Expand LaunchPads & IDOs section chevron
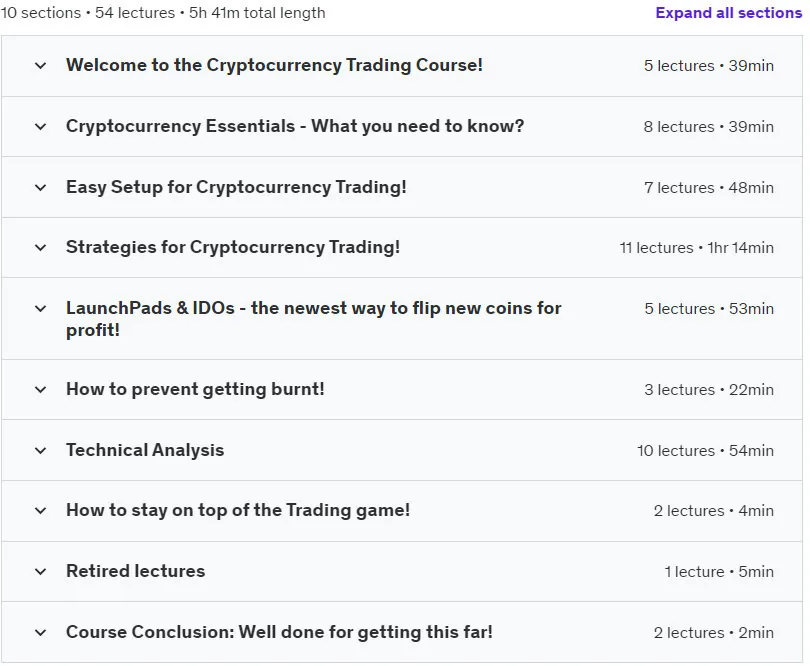This screenshot has width=810, height=666. pyautogui.click(x=40, y=308)
